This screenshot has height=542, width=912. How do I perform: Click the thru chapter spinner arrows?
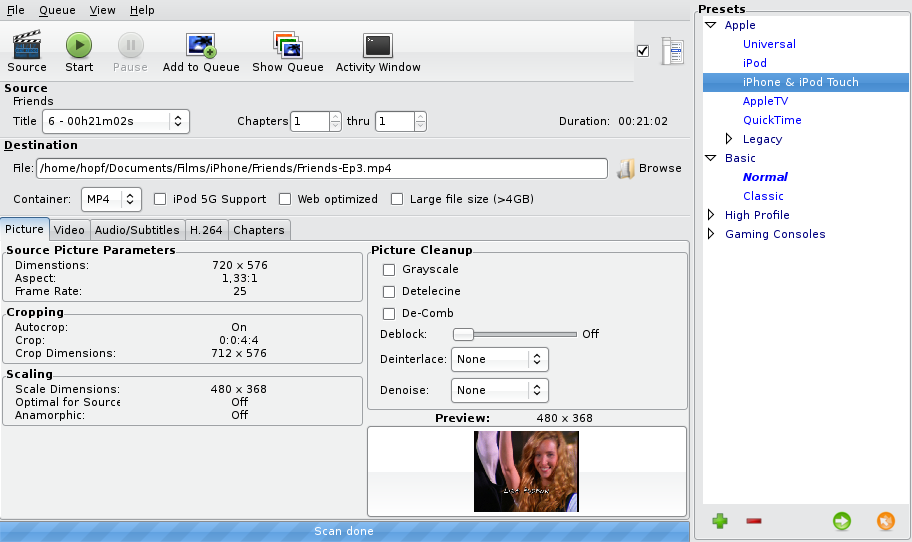click(421, 122)
